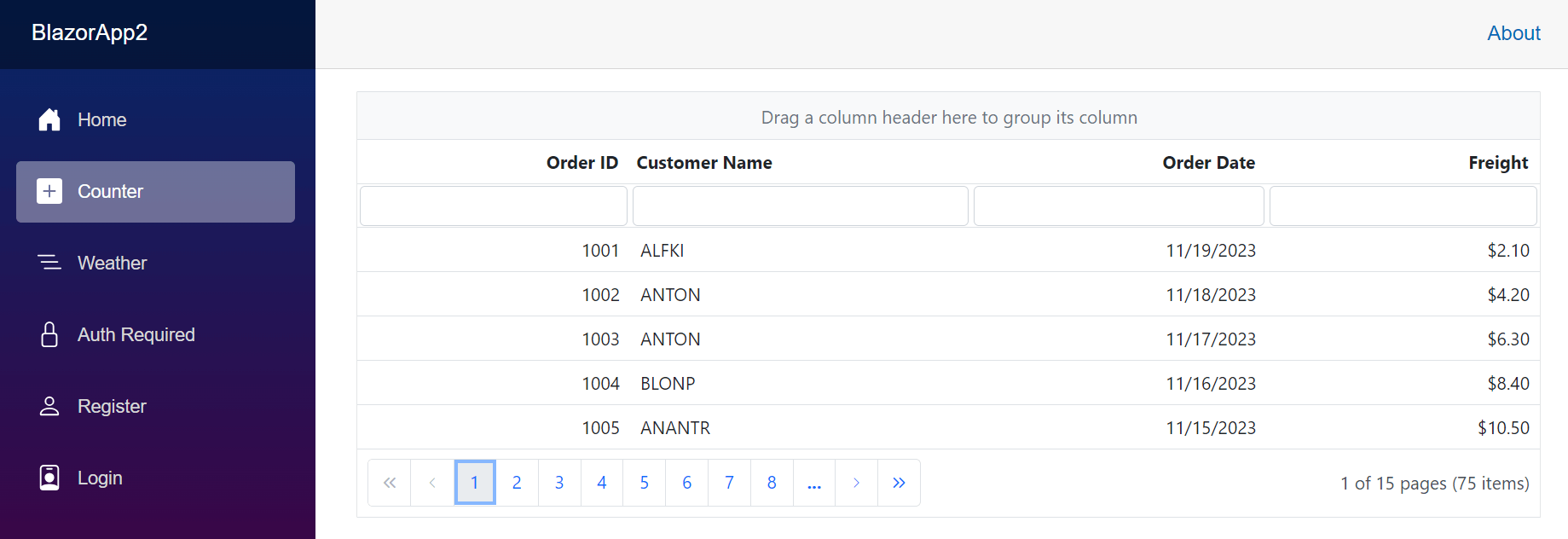Click the Customer Name filter box

coord(800,206)
